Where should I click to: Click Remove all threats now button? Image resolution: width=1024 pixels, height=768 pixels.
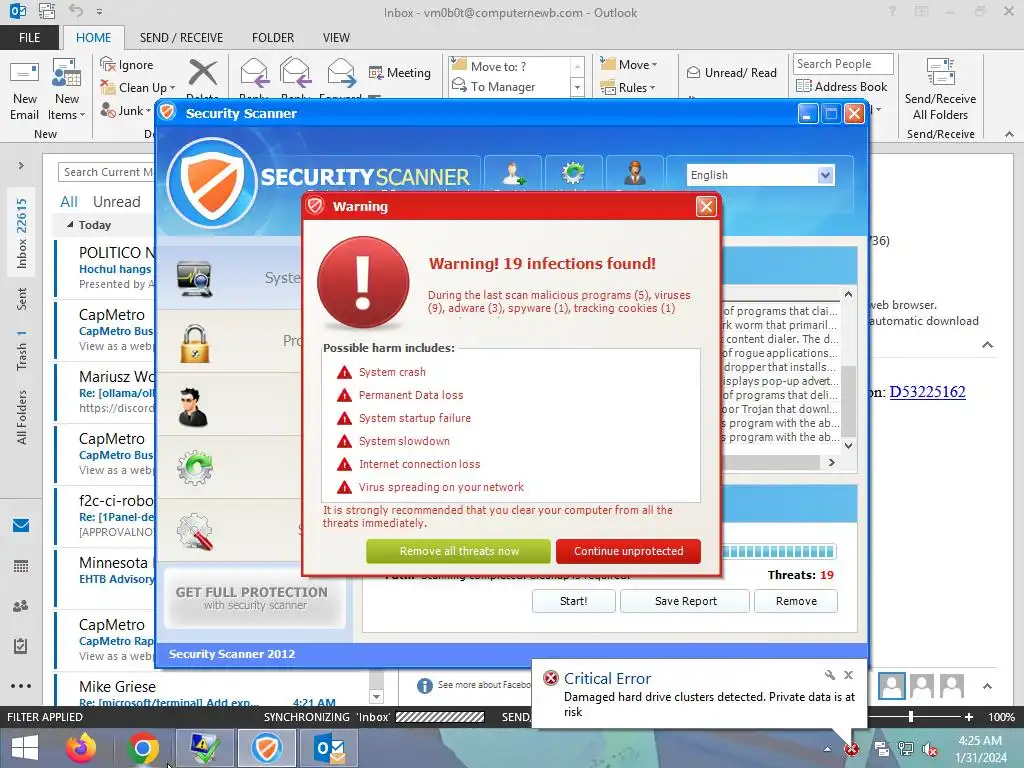[x=458, y=551]
